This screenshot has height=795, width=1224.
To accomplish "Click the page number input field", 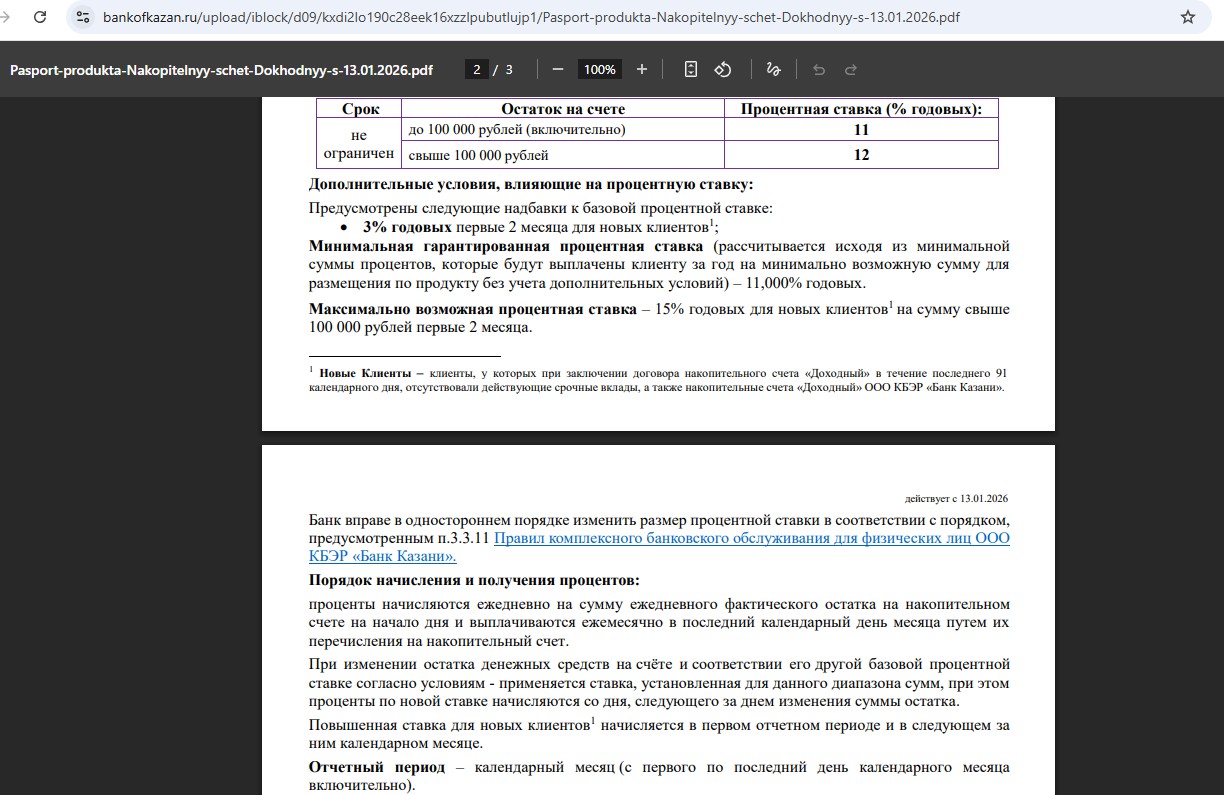I will tap(477, 69).
